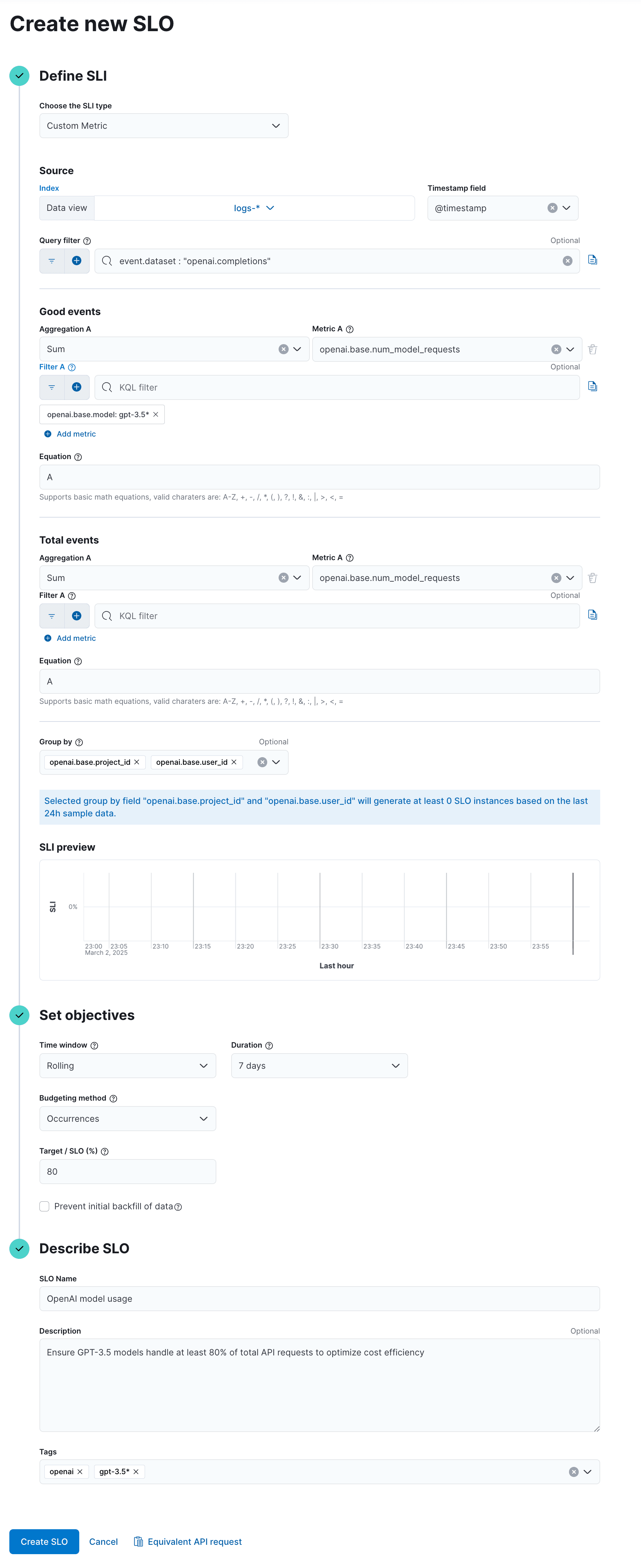Open the Custom Metric SLI type dropdown
Viewport: 641px width, 1568px height.
[163, 125]
